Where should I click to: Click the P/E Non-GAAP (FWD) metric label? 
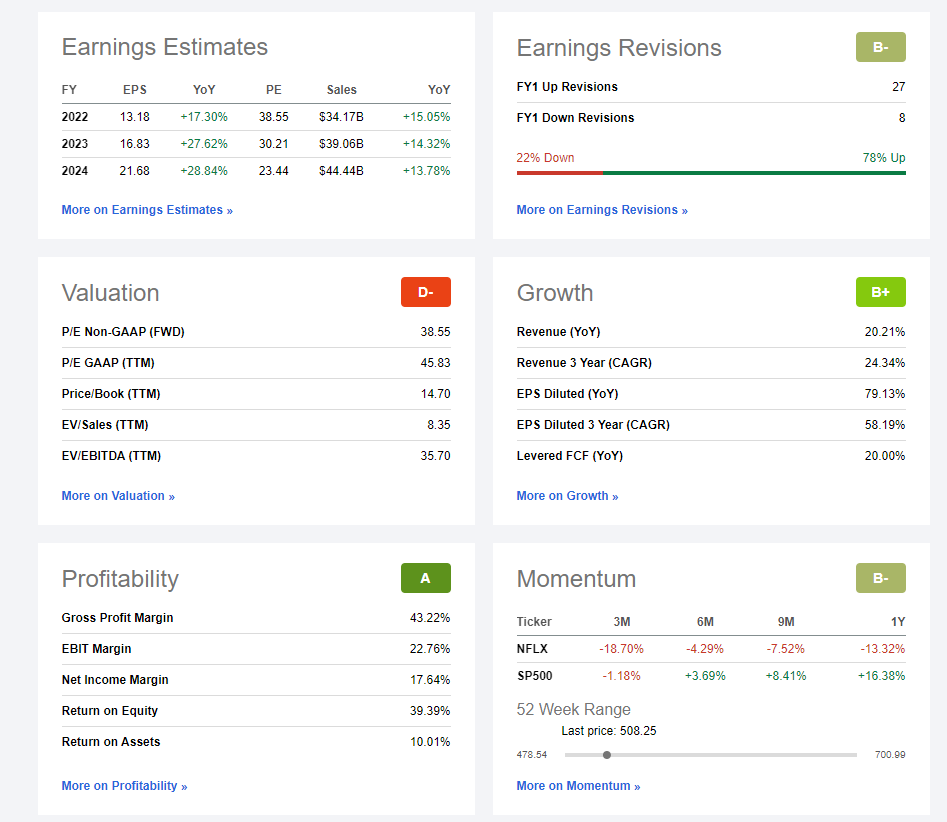pyautogui.click(x=123, y=332)
